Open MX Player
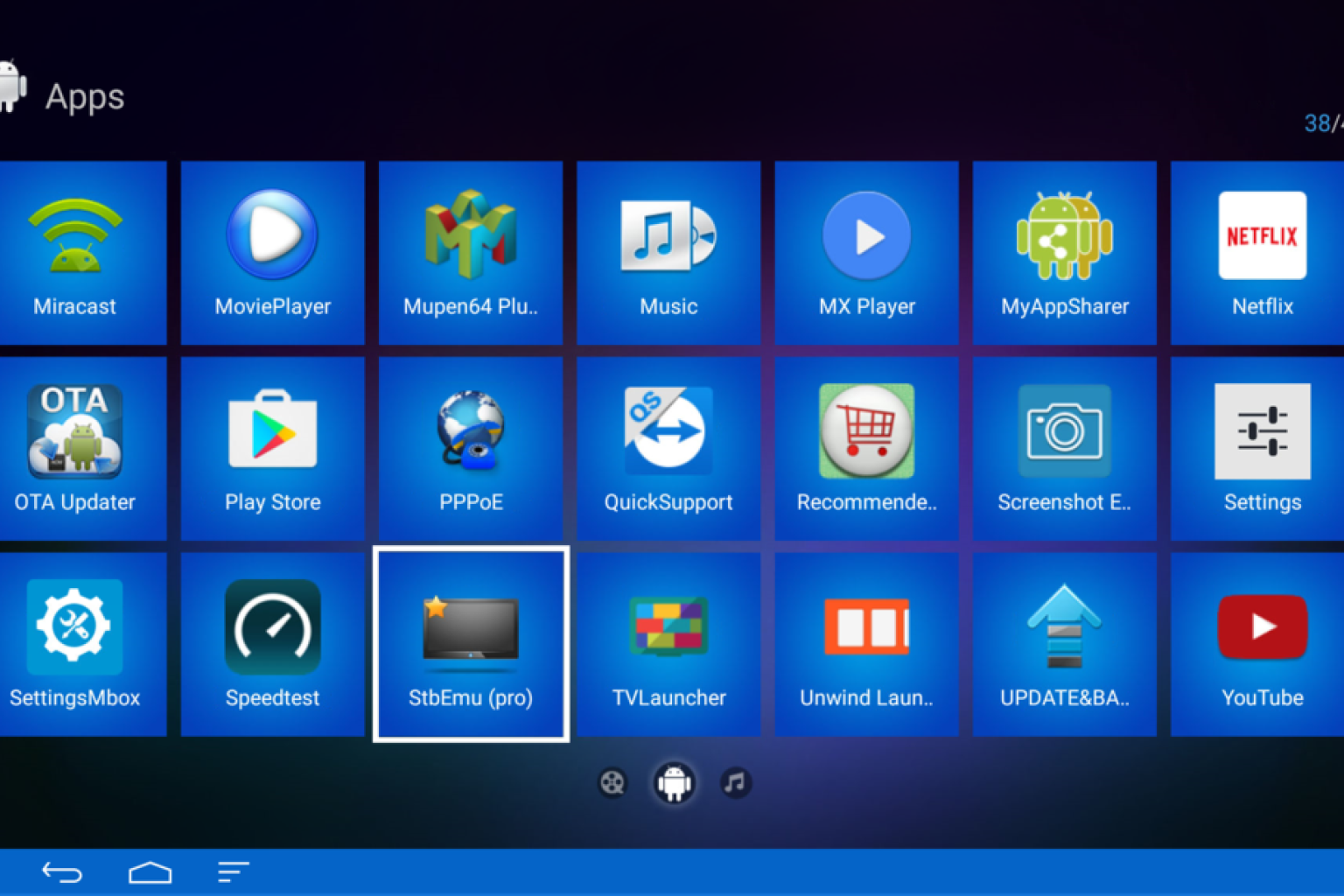The height and width of the screenshot is (896, 1344). pos(866,252)
